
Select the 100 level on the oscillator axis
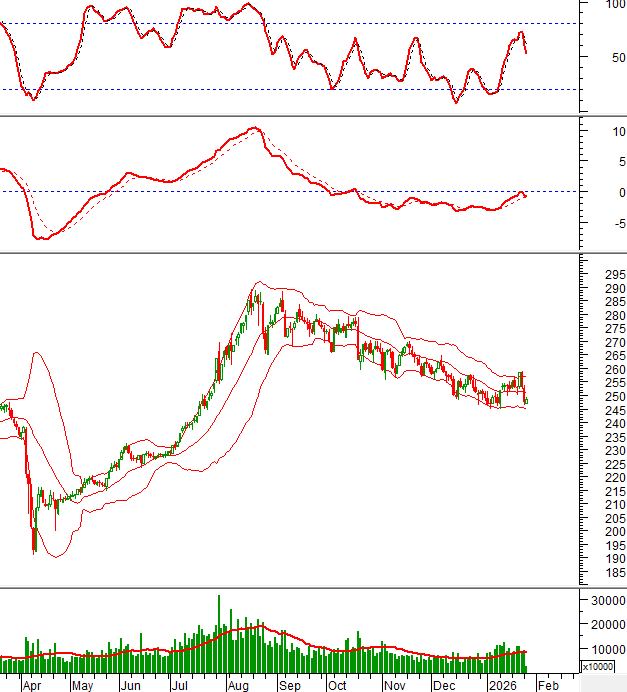click(614, 5)
